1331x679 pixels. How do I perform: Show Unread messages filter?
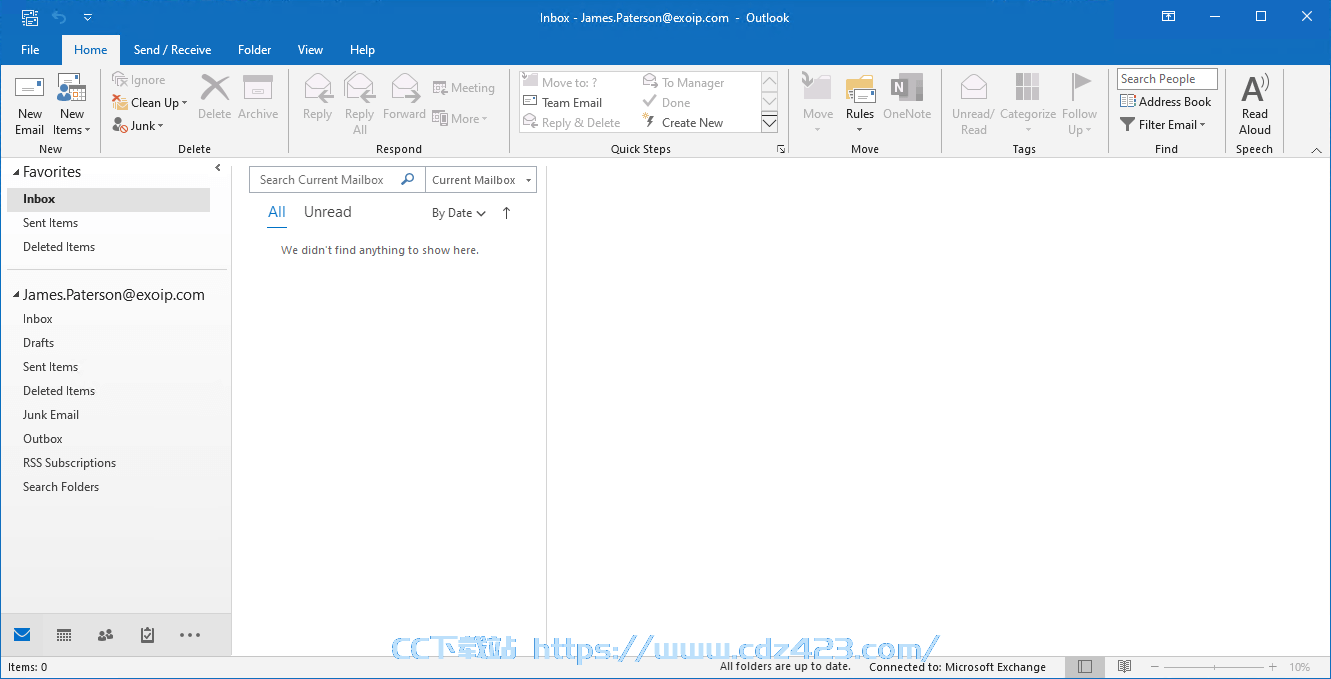(x=327, y=212)
